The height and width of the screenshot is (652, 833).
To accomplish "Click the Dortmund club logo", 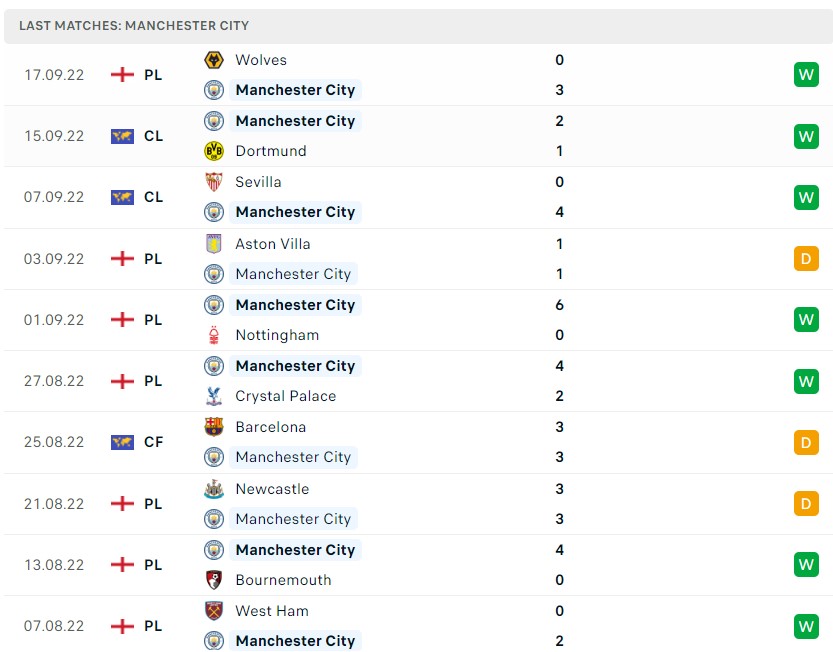I will coord(213,151).
